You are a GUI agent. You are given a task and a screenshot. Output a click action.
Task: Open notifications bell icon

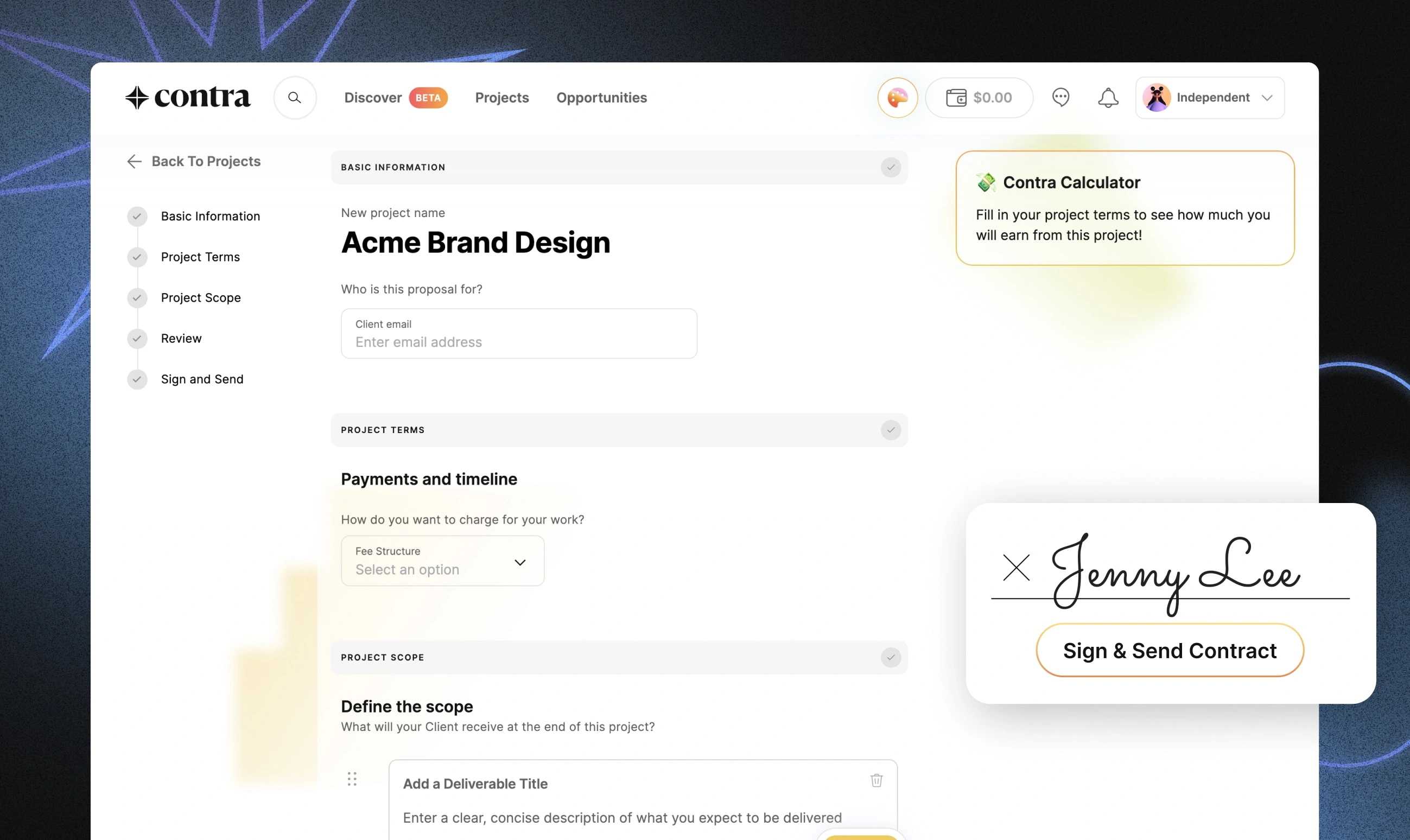click(x=1108, y=97)
